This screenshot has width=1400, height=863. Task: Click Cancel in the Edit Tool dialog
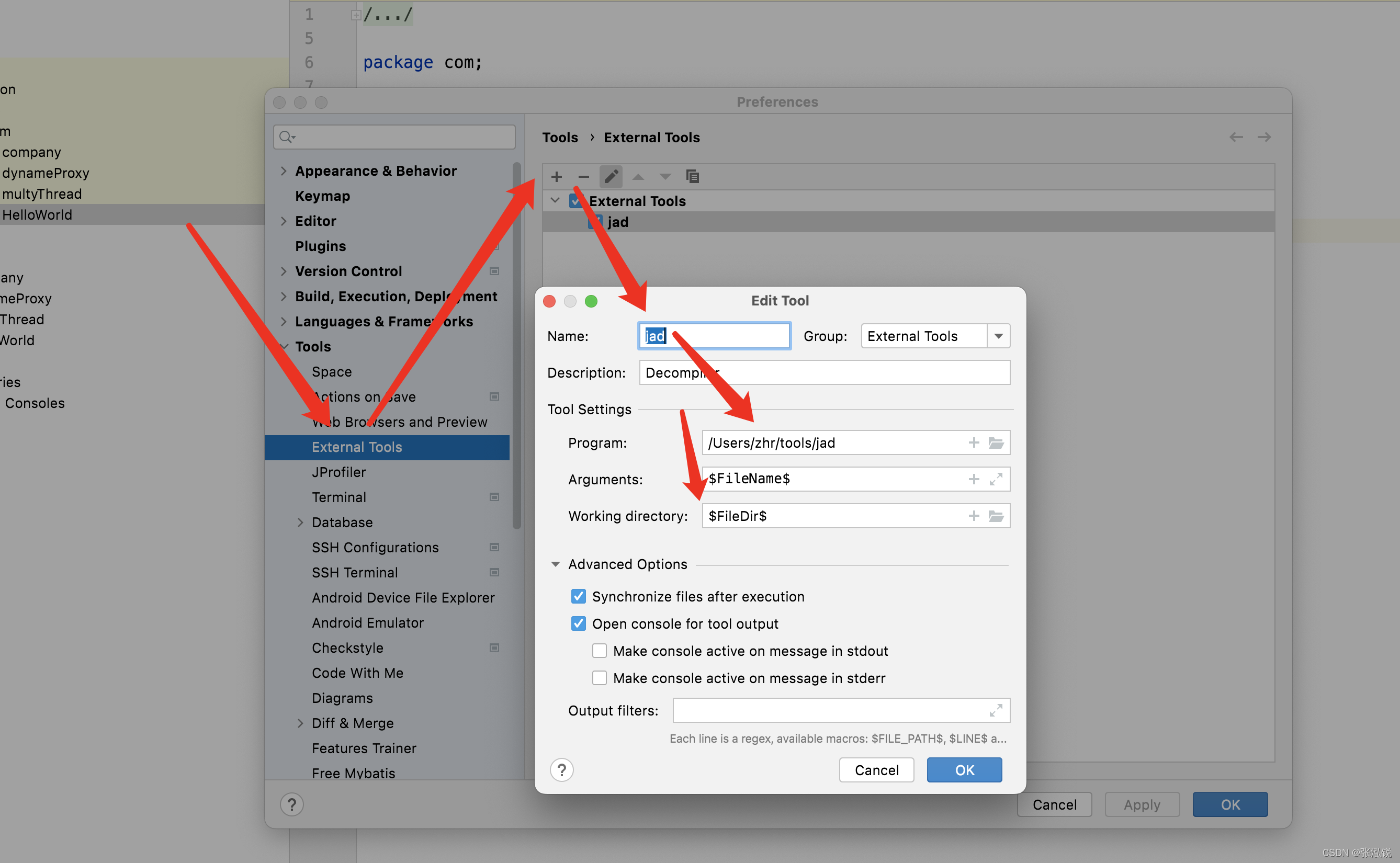[x=876, y=770]
